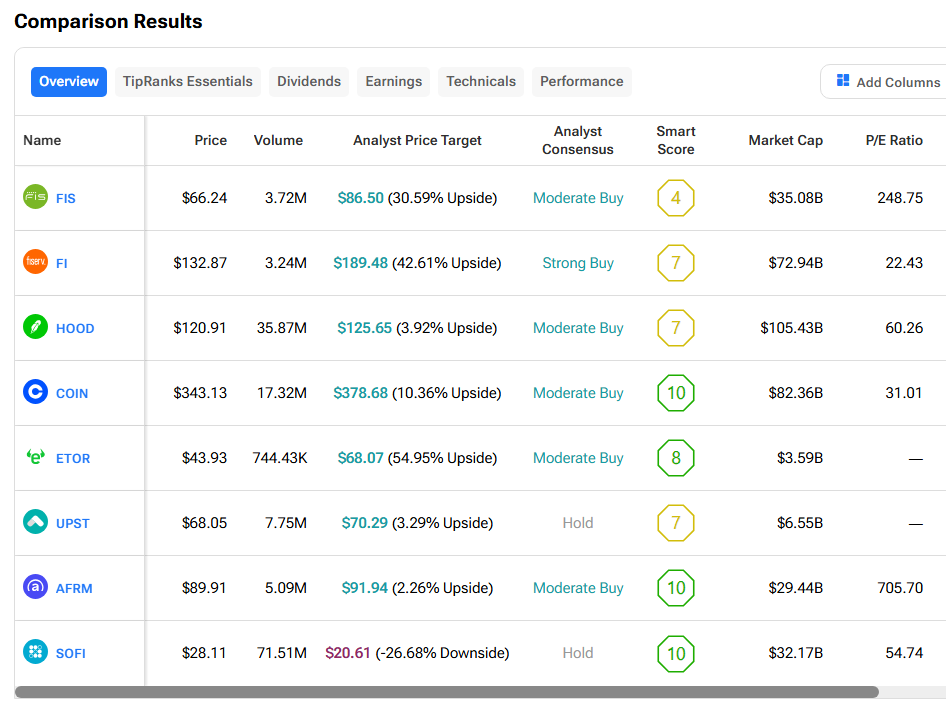This screenshot has width=946, height=710.
Task: Click the Coinbase COIN logo icon
Action: 35,392
